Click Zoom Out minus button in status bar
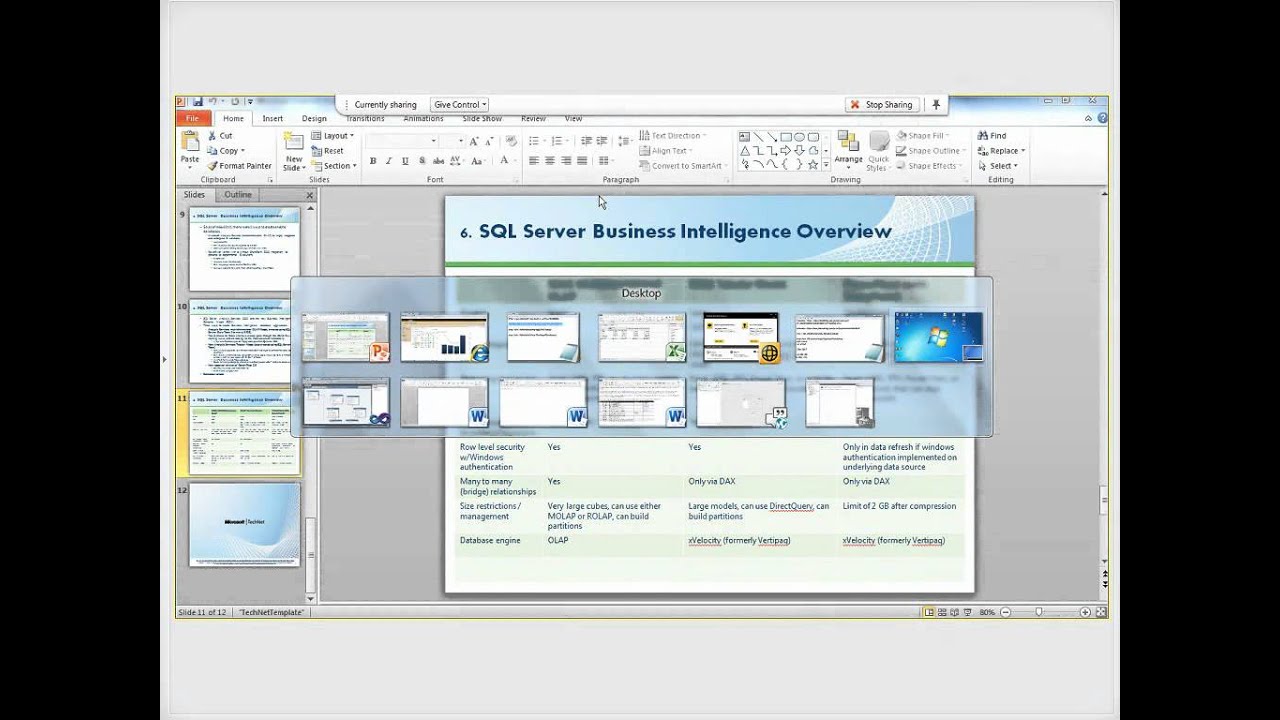This screenshot has width=1280, height=720. coord(1005,612)
